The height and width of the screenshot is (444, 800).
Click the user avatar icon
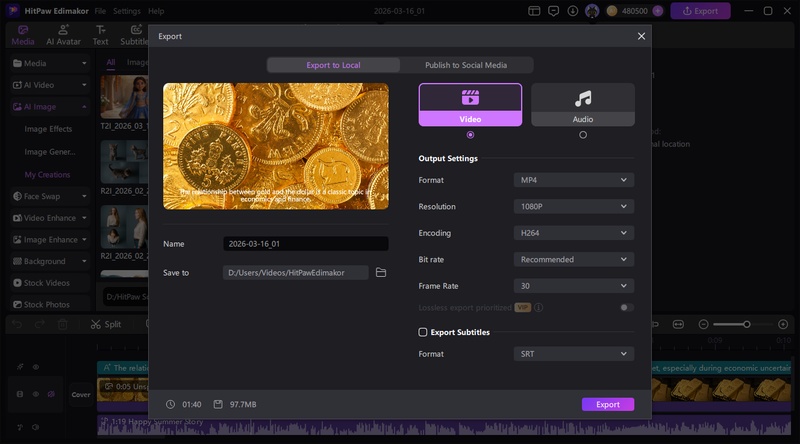click(592, 11)
